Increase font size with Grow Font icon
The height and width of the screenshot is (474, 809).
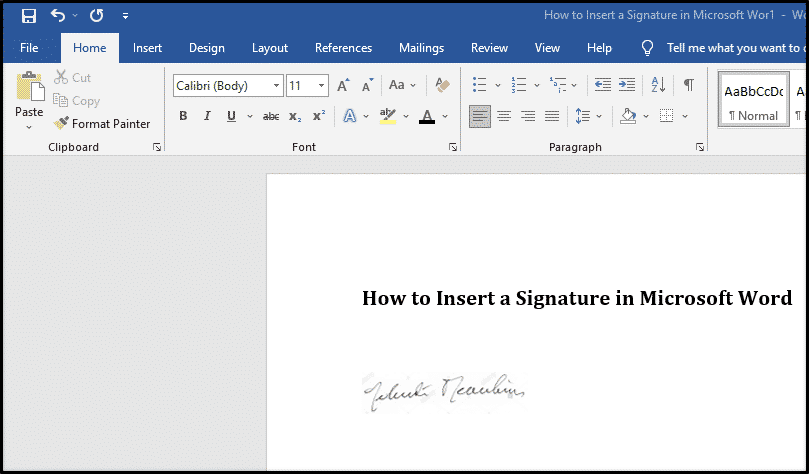coord(343,86)
